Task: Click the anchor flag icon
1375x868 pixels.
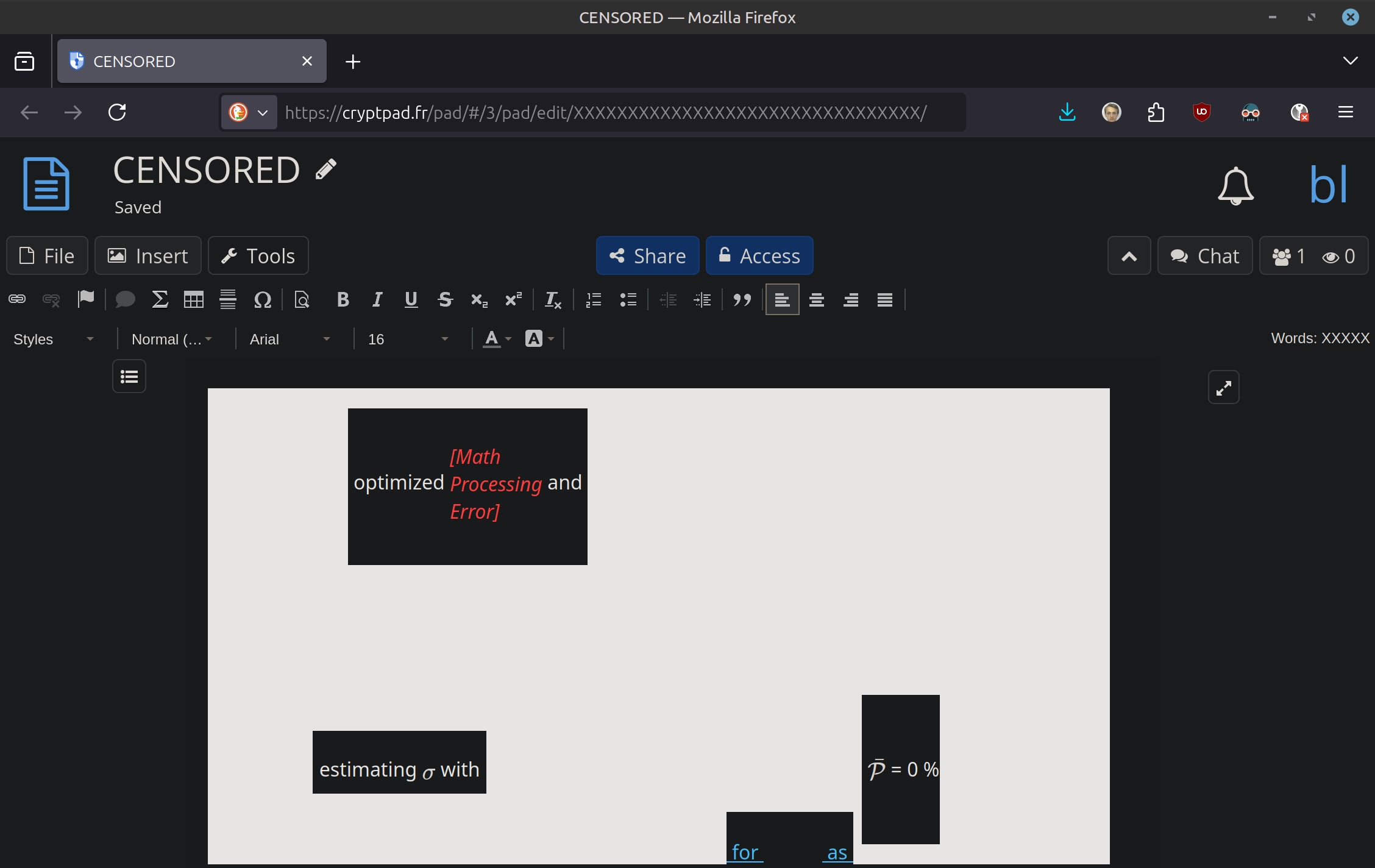Action: 86,299
